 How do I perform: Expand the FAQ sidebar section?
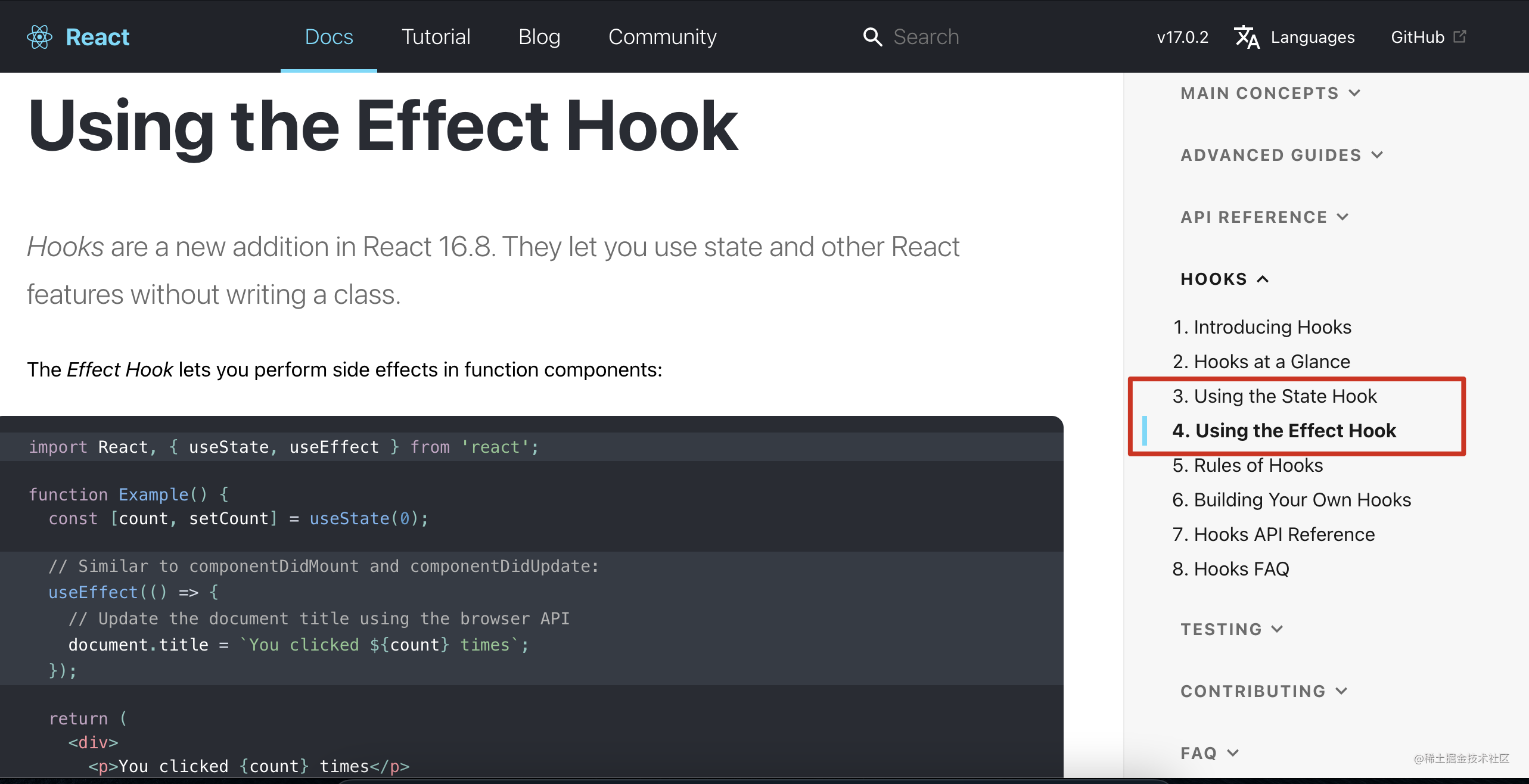[1210, 753]
